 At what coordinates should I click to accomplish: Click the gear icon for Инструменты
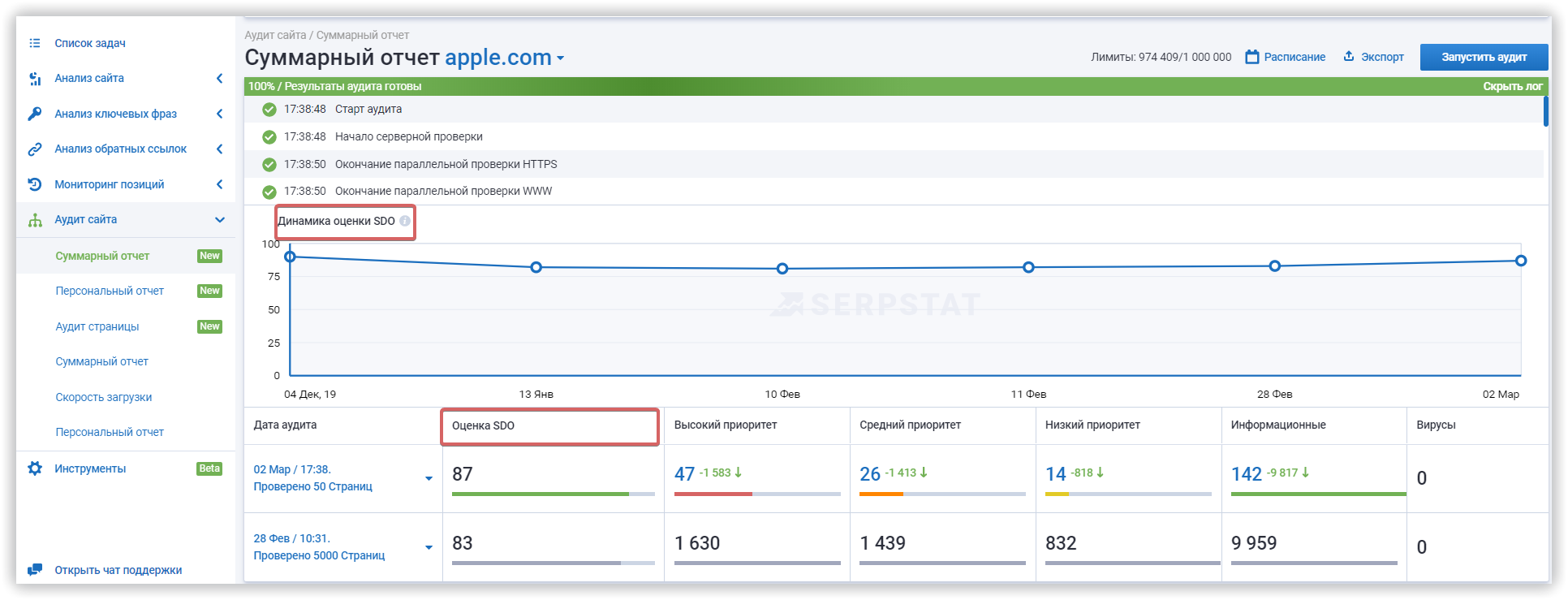35,468
